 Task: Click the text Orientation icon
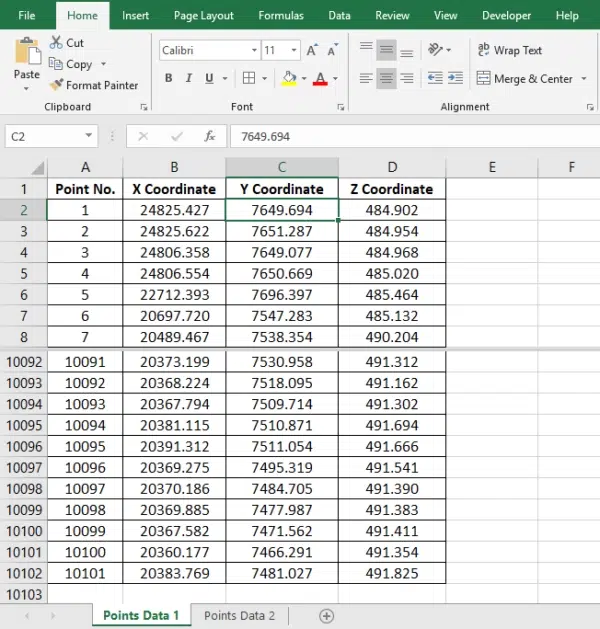click(x=435, y=50)
